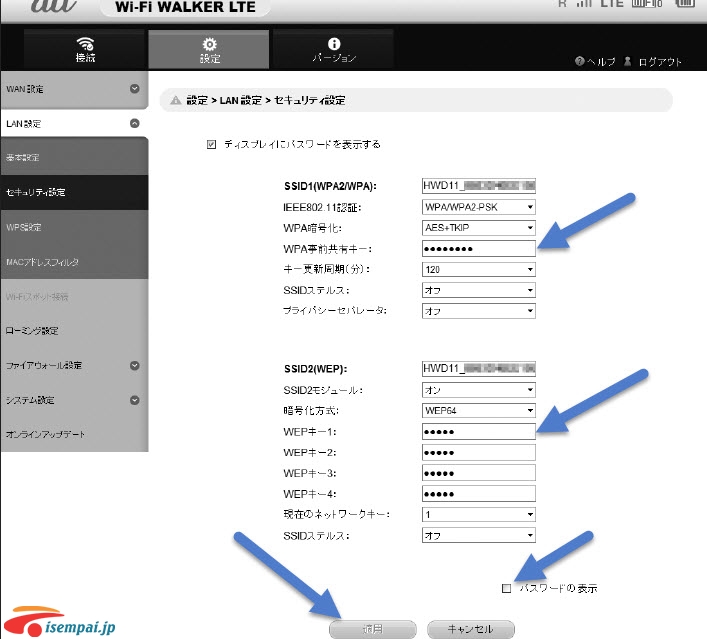Click the WEPキー4 input field

(478, 494)
